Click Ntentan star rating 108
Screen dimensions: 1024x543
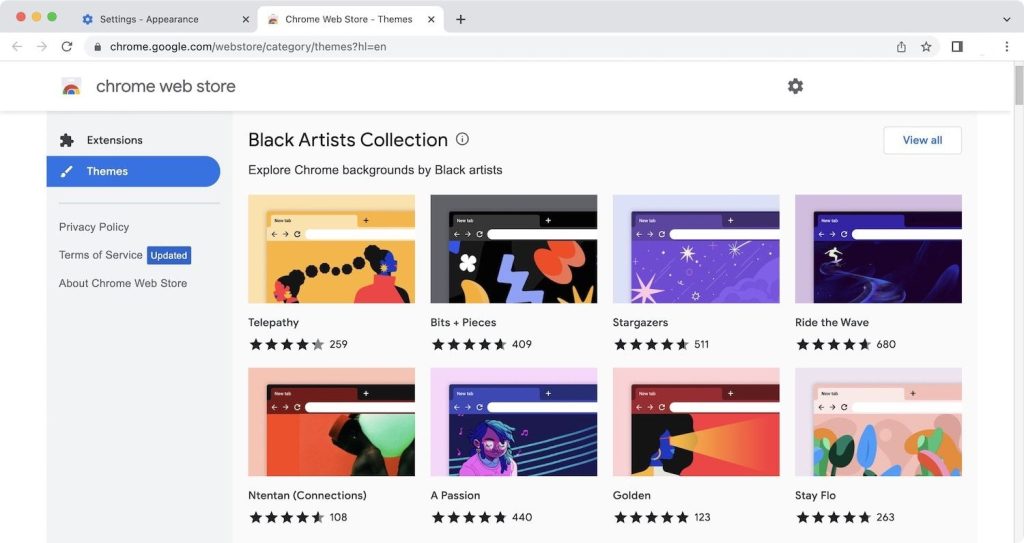(298, 518)
